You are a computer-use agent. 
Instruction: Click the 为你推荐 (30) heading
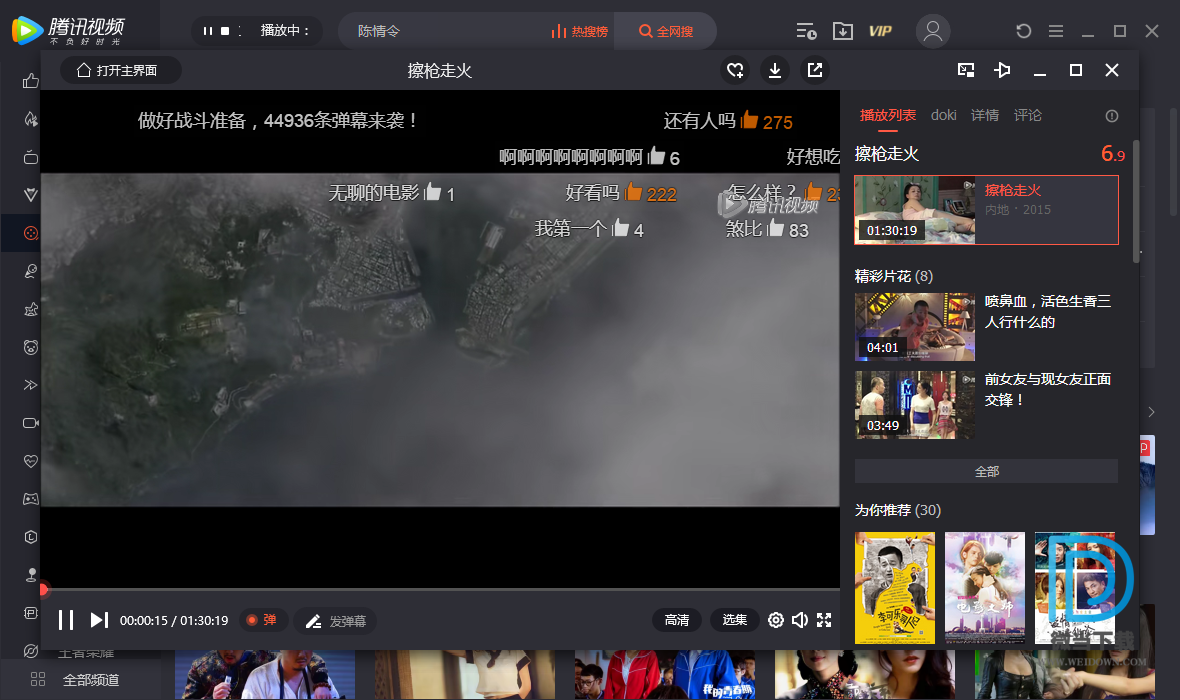[898, 510]
